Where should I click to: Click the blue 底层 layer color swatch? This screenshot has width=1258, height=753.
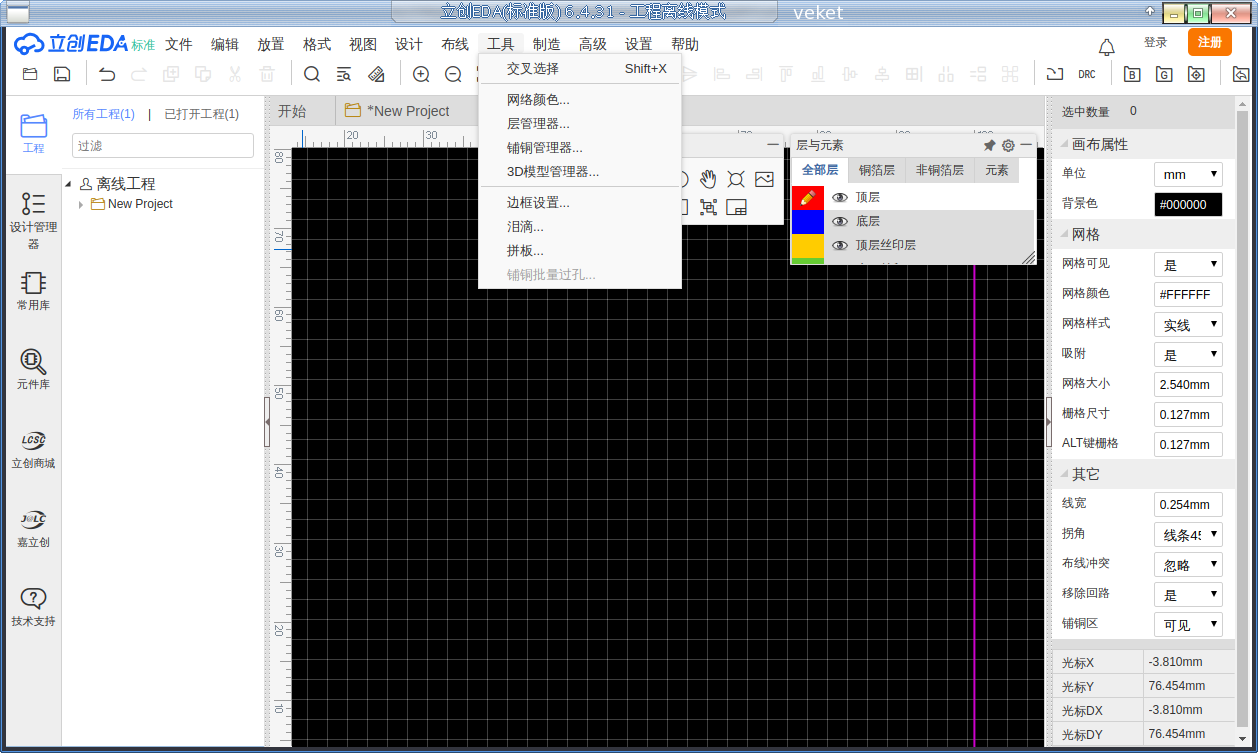(x=808, y=222)
